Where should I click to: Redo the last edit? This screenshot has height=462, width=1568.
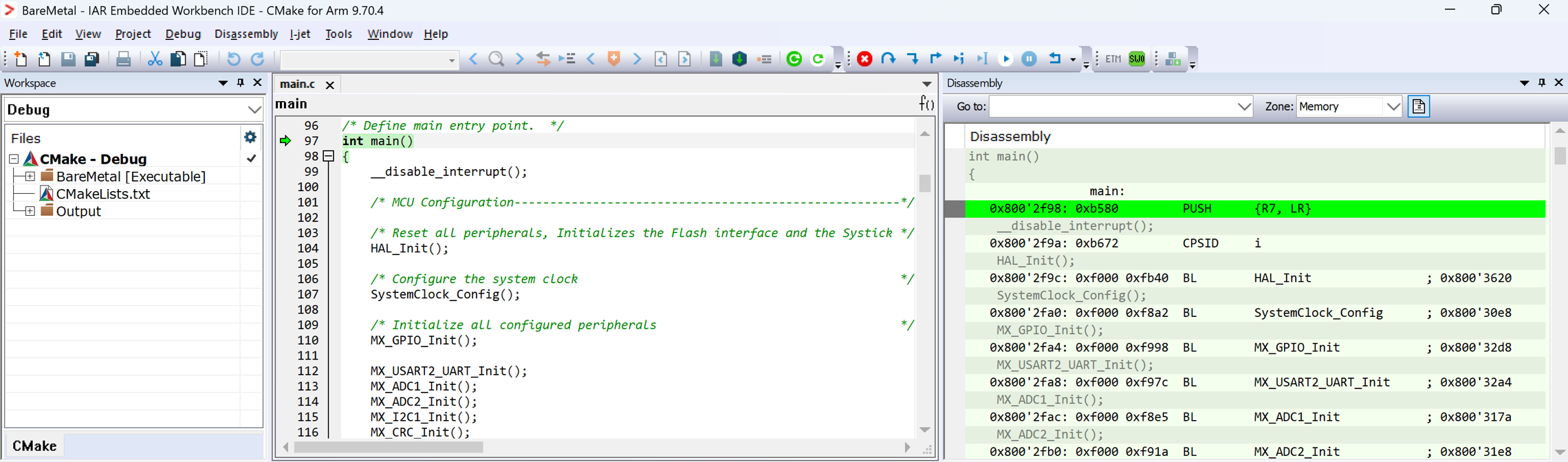(x=258, y=59)
